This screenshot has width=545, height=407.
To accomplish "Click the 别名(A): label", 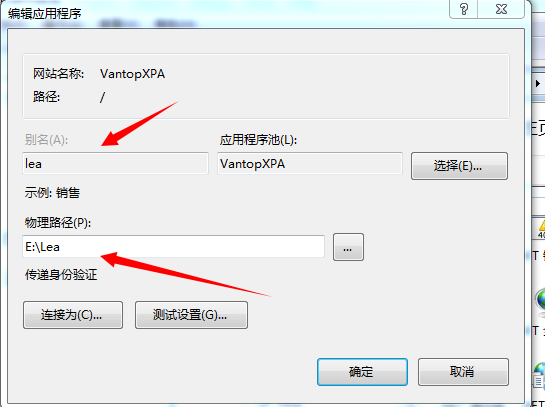I will click(x=46, y=140).
